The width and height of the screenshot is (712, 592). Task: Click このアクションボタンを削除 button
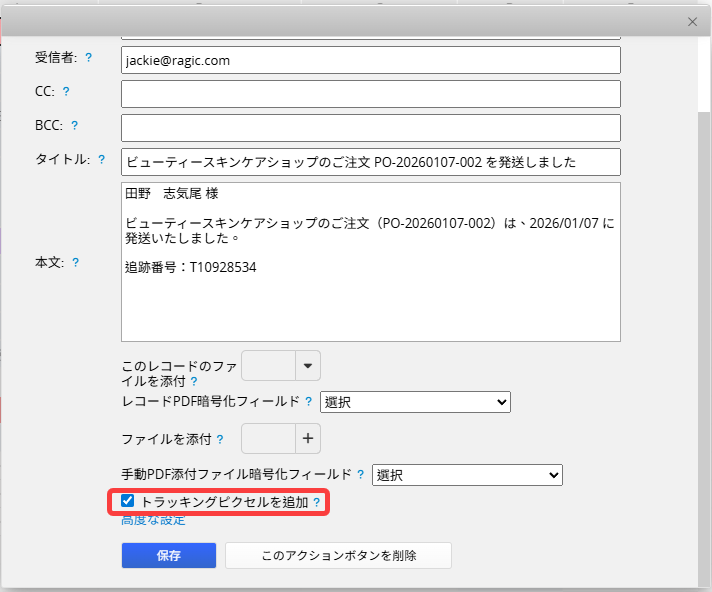338,556
